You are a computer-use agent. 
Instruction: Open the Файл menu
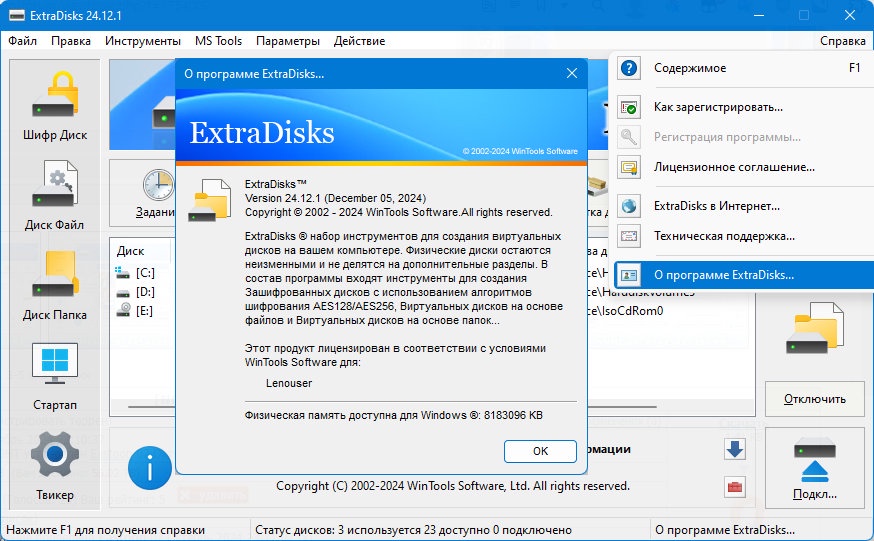(x=22, y=41)
